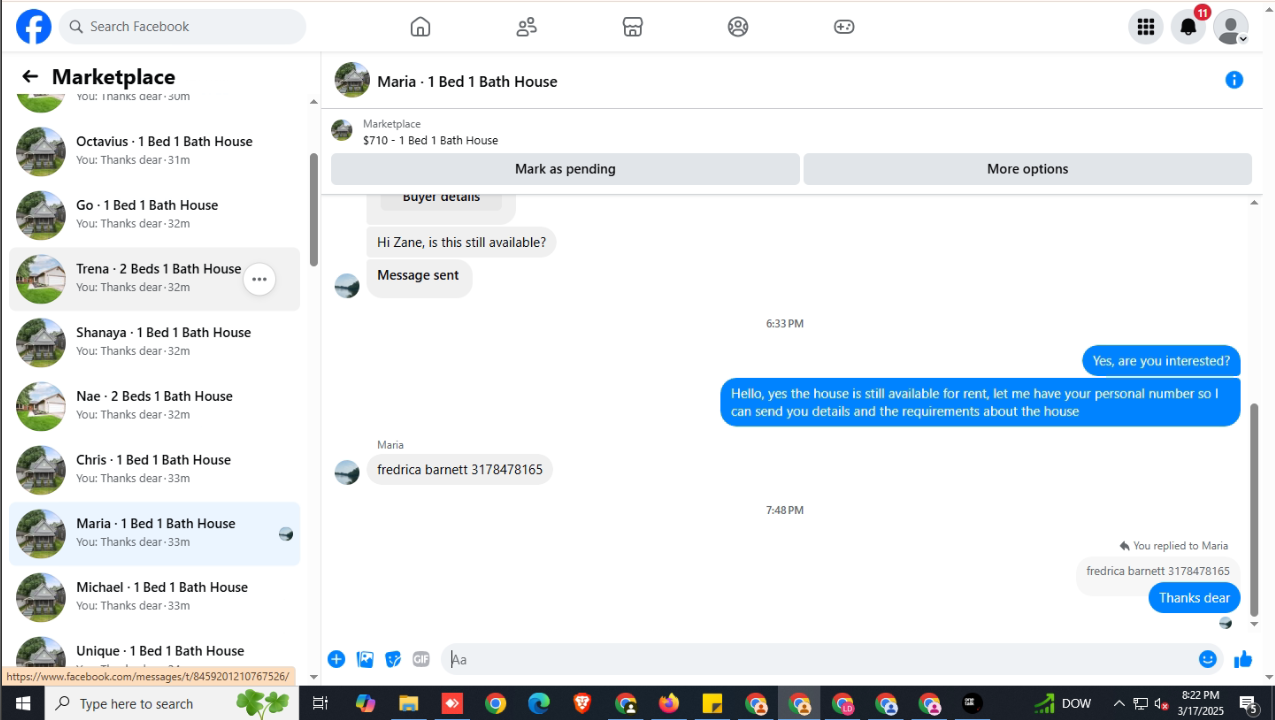Go back using the Marketplace arrow
The image size is (1275, 720).
pyautogui.click(x=30, y=77)
